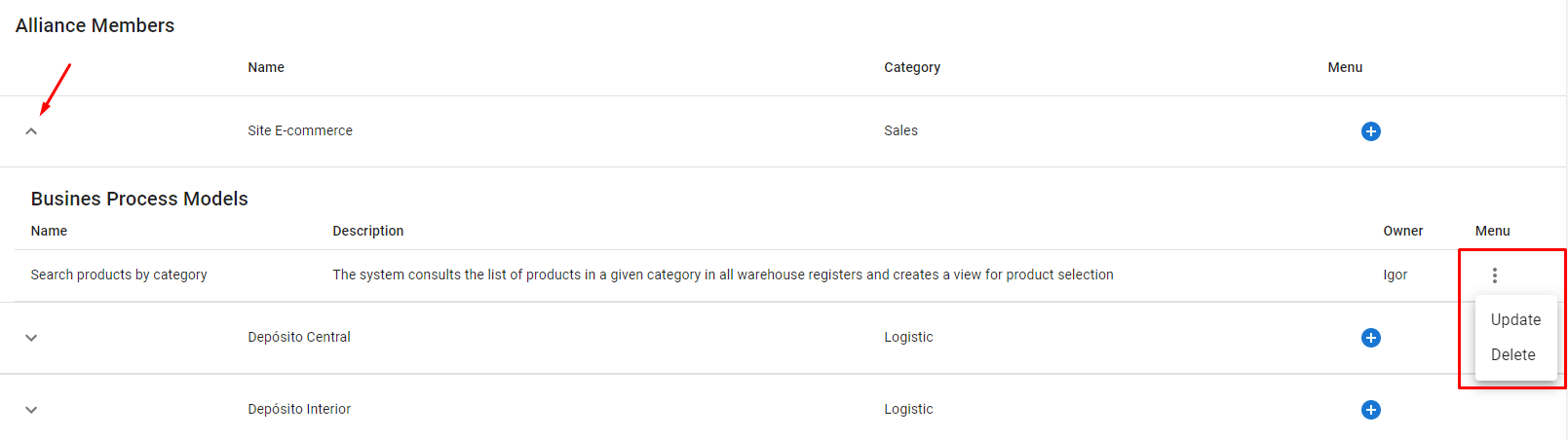
Task: Collapse the Site E-commerce row
Action: click(31, 131)
